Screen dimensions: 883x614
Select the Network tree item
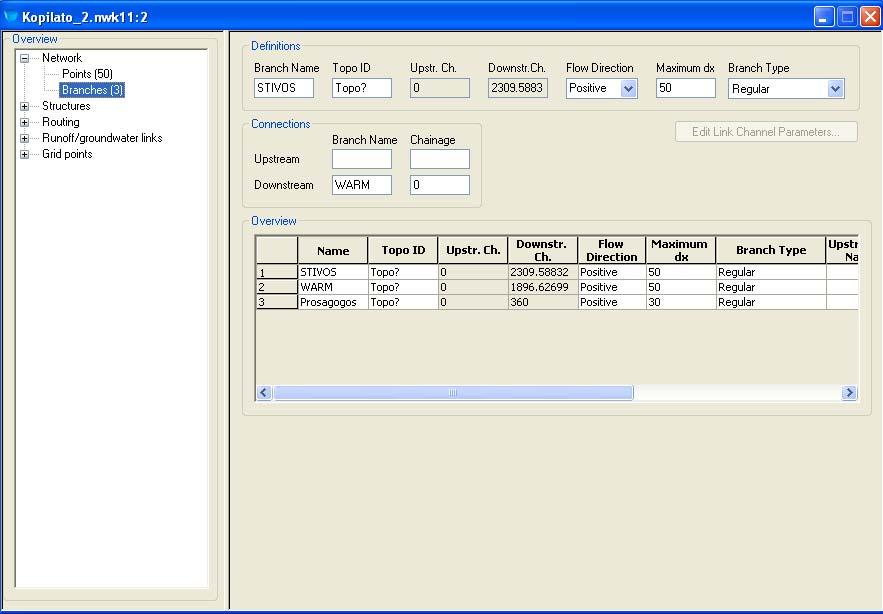[62, 58]
